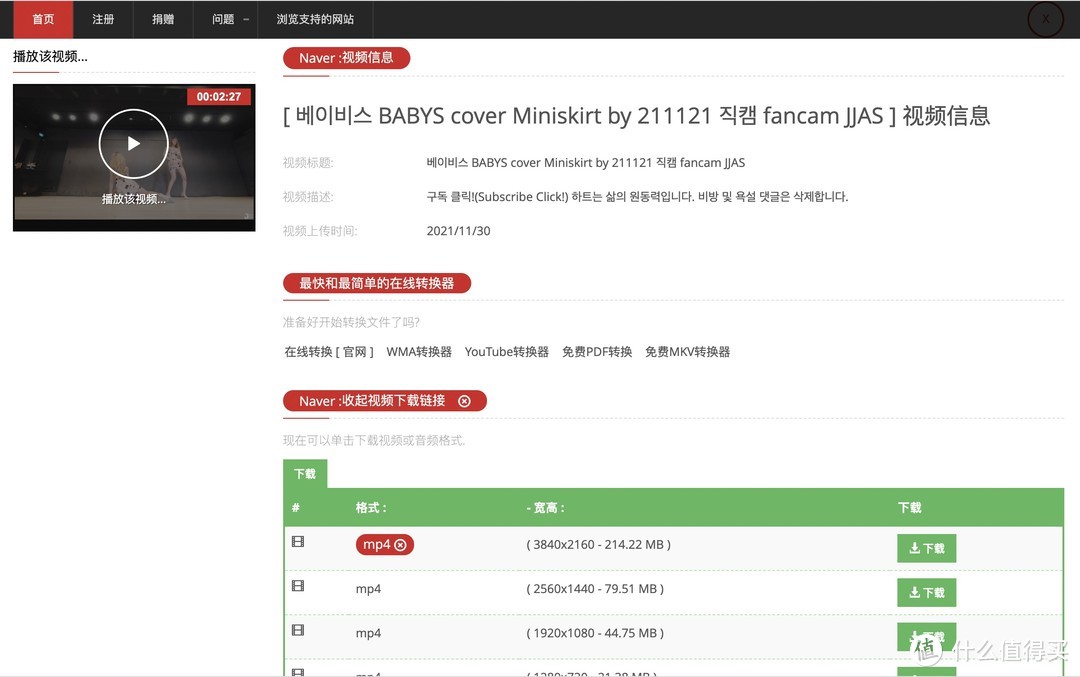Screen dimensions: 1080x677
Task: Click the mp4 text in the 2560x1440 row
Action: (x=368, y=589)
